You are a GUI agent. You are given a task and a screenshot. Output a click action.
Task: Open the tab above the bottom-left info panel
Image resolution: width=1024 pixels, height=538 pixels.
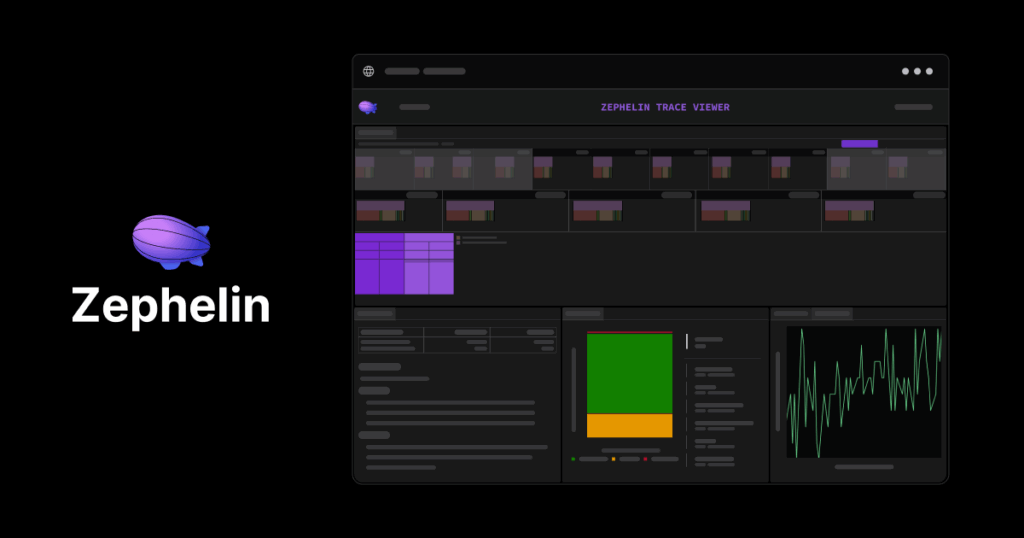375,313
